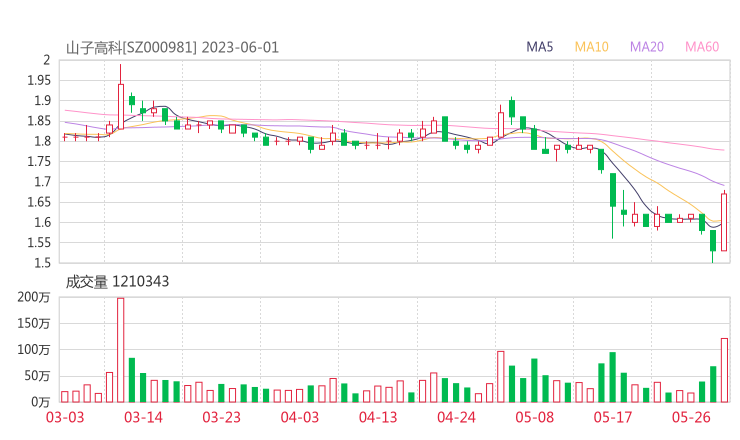
Task: Click the 1.85 price axis label
Action: coord(39,121)
